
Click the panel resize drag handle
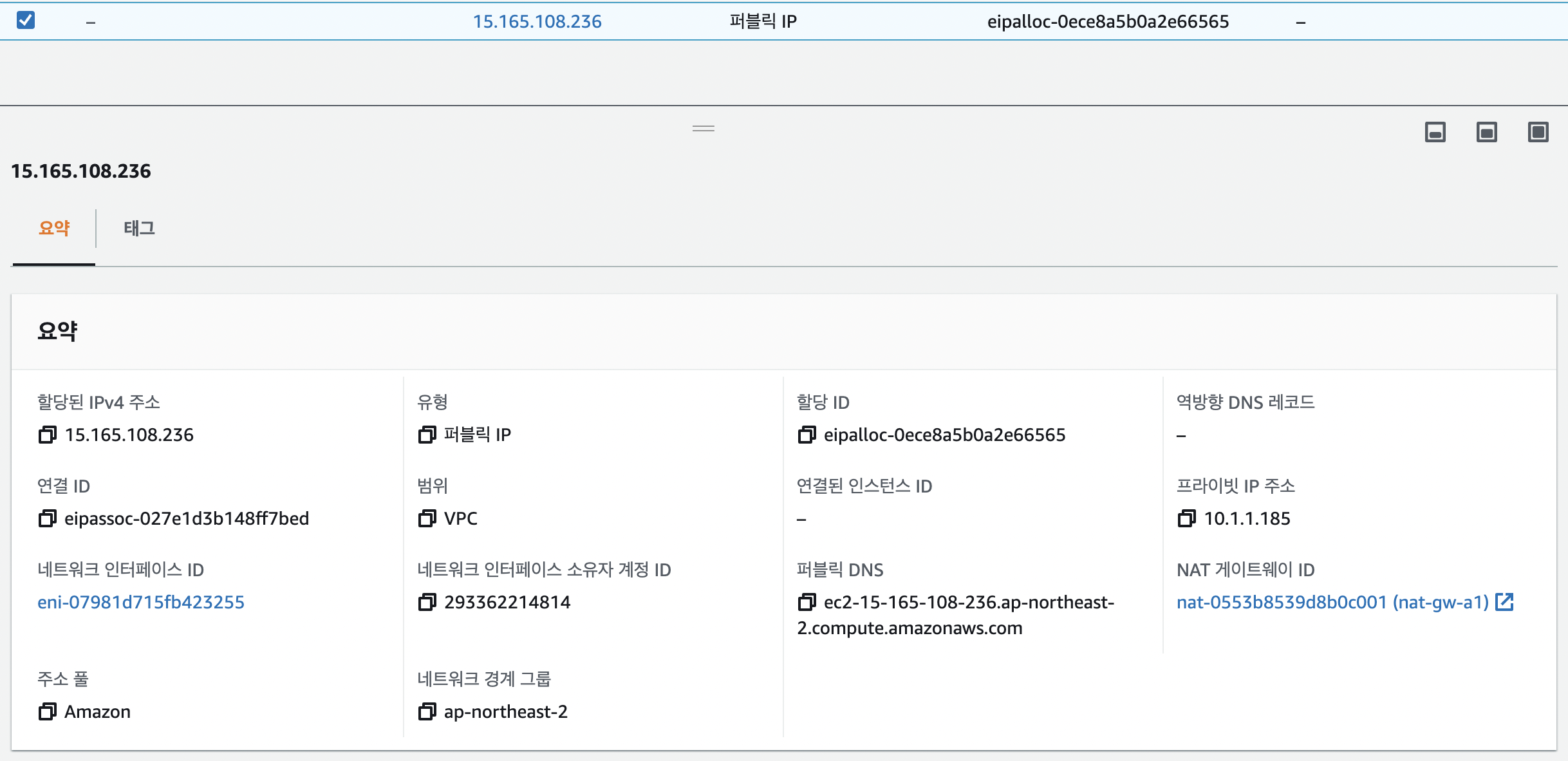click(x=704, y=129)
